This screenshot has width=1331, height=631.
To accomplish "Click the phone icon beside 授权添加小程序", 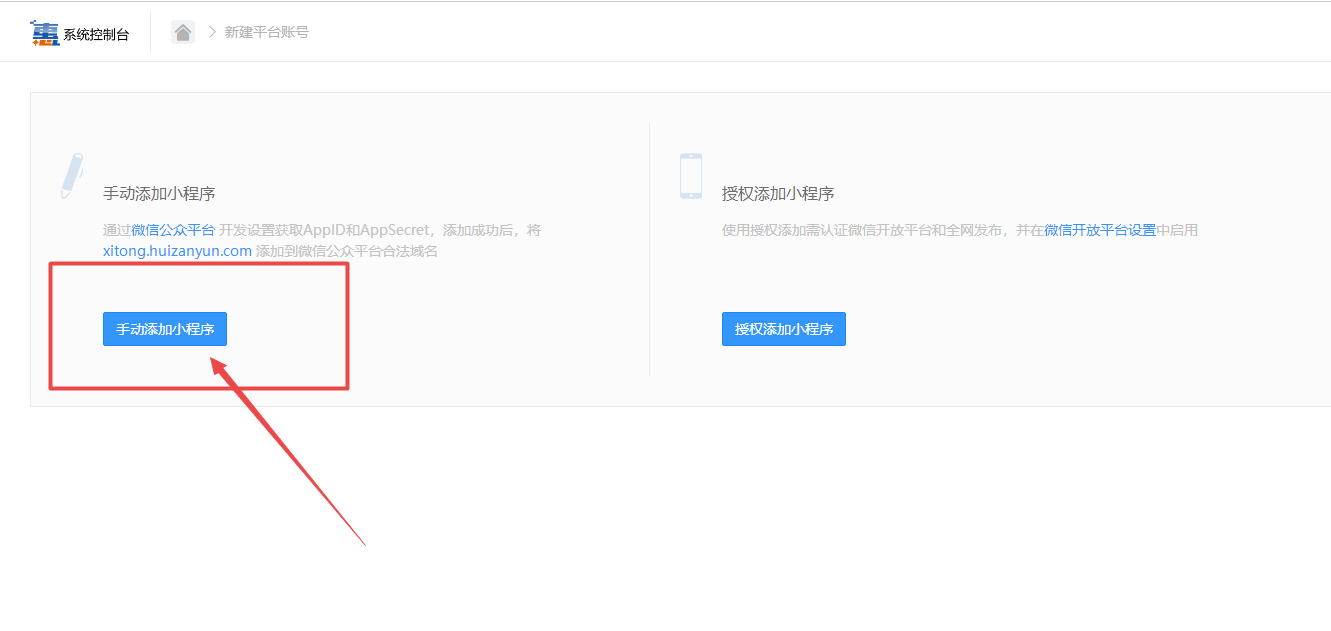I will pos(690,176).
